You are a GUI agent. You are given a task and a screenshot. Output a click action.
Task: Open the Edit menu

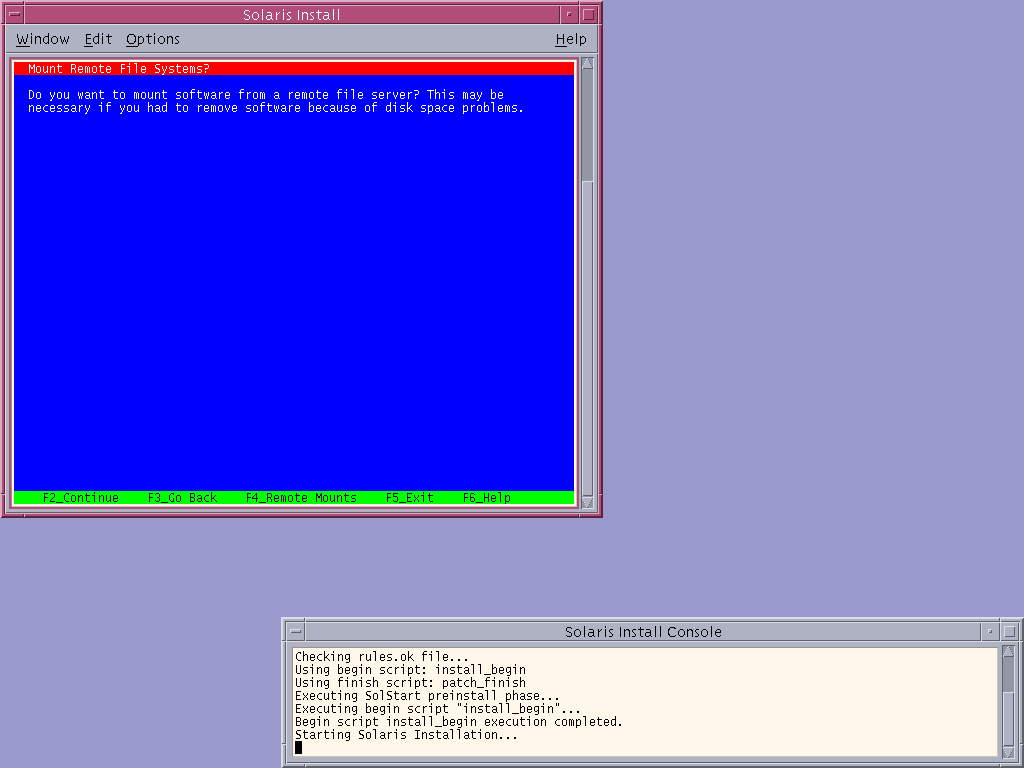(x=98, y=39)
